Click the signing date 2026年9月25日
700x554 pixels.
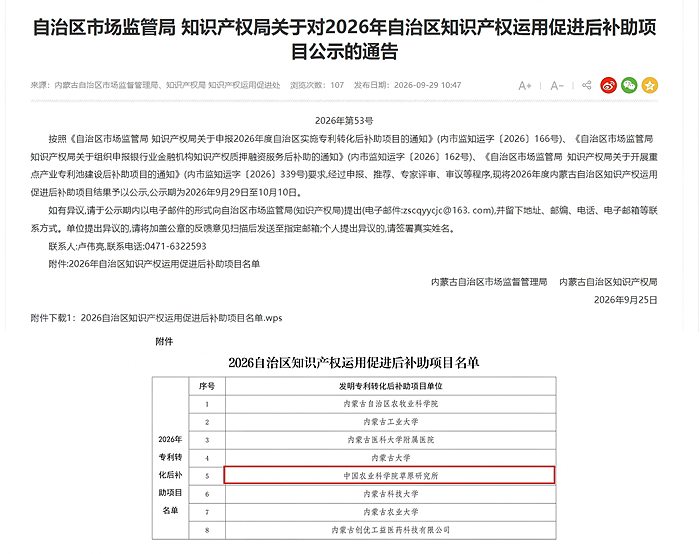click(x=625, y=300)
